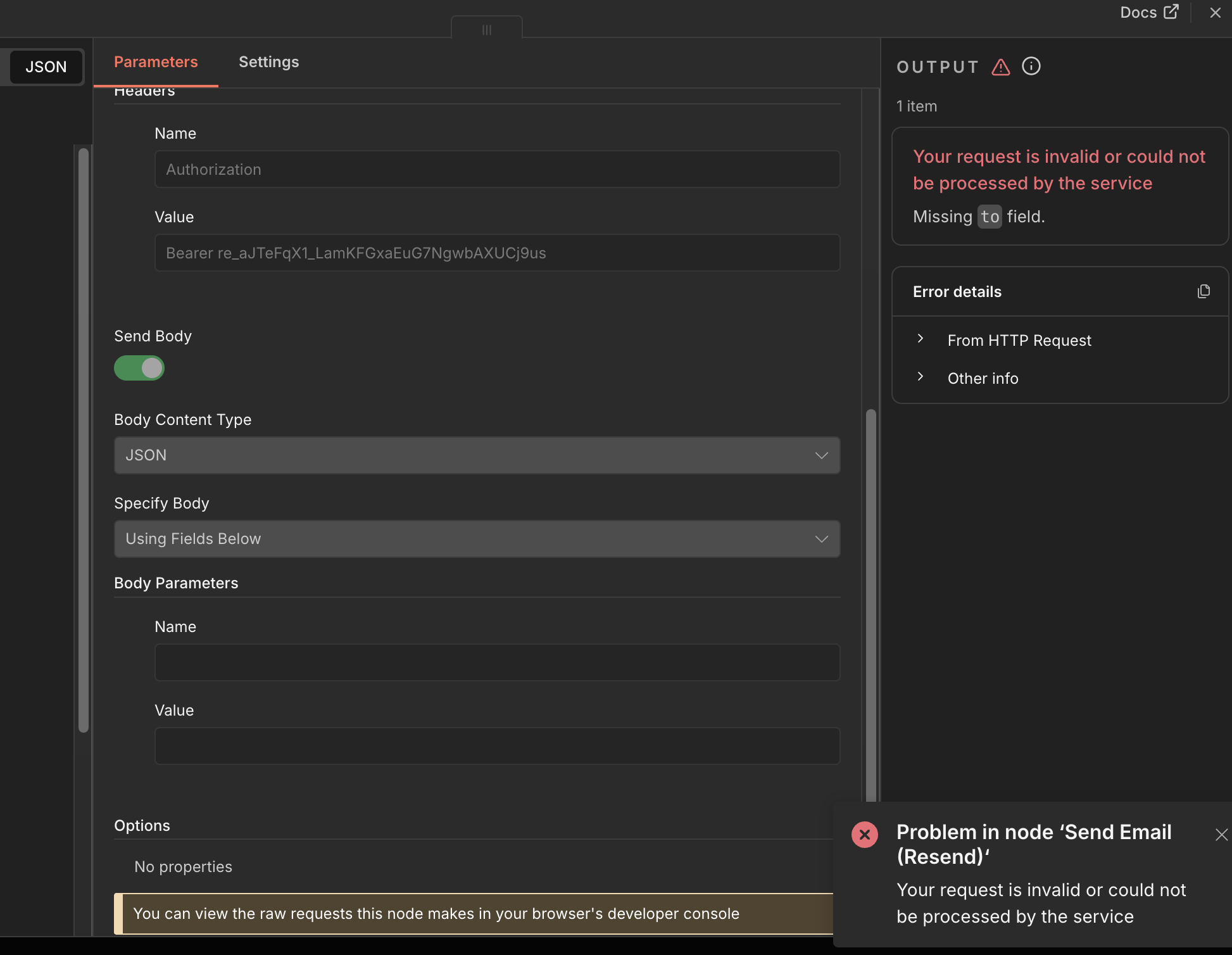Click the header Name field with Authorization

497,169
